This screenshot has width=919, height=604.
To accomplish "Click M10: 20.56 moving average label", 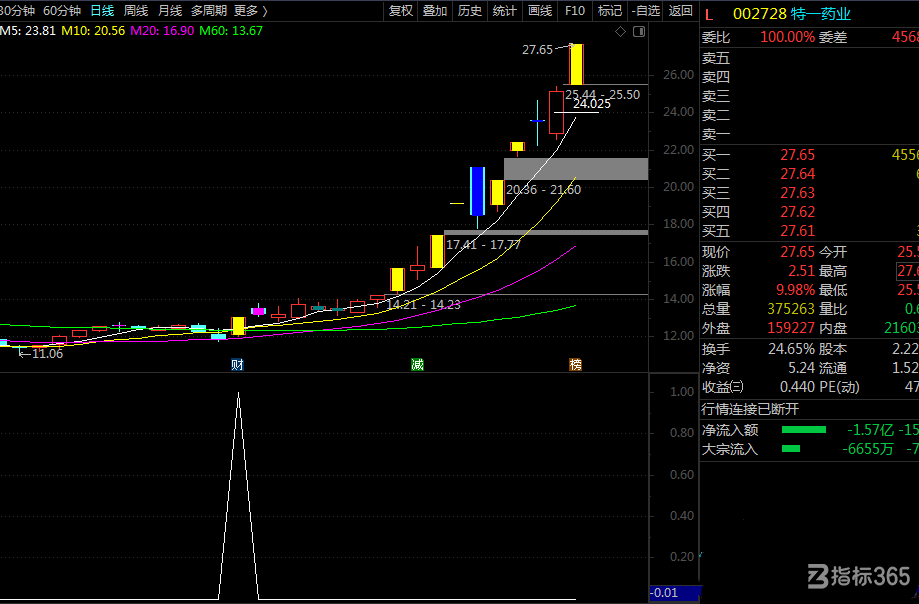I will tap(93, 30).
